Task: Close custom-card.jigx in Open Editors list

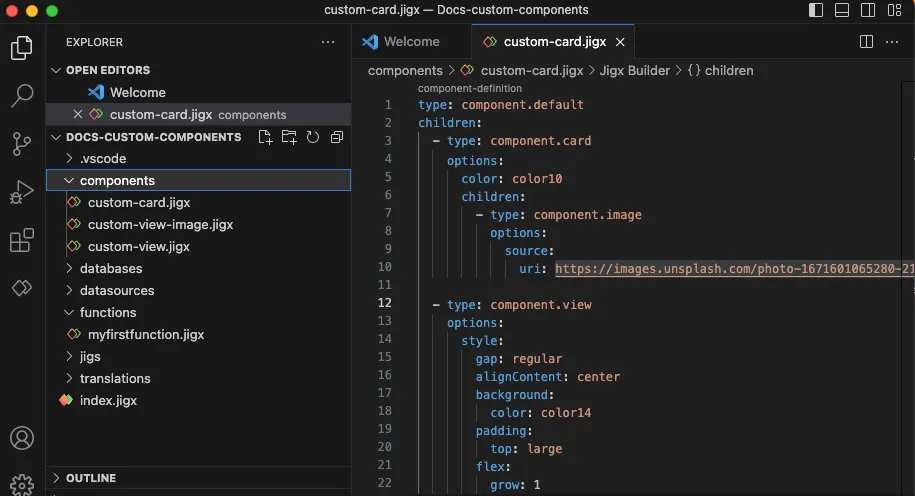Action: tap(78, 114)
